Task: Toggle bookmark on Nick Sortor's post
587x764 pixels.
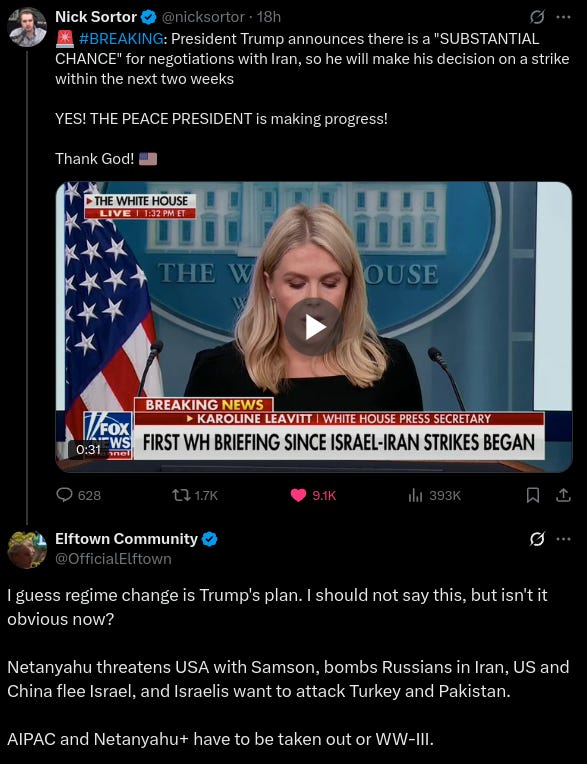Action: coord(533,495)
